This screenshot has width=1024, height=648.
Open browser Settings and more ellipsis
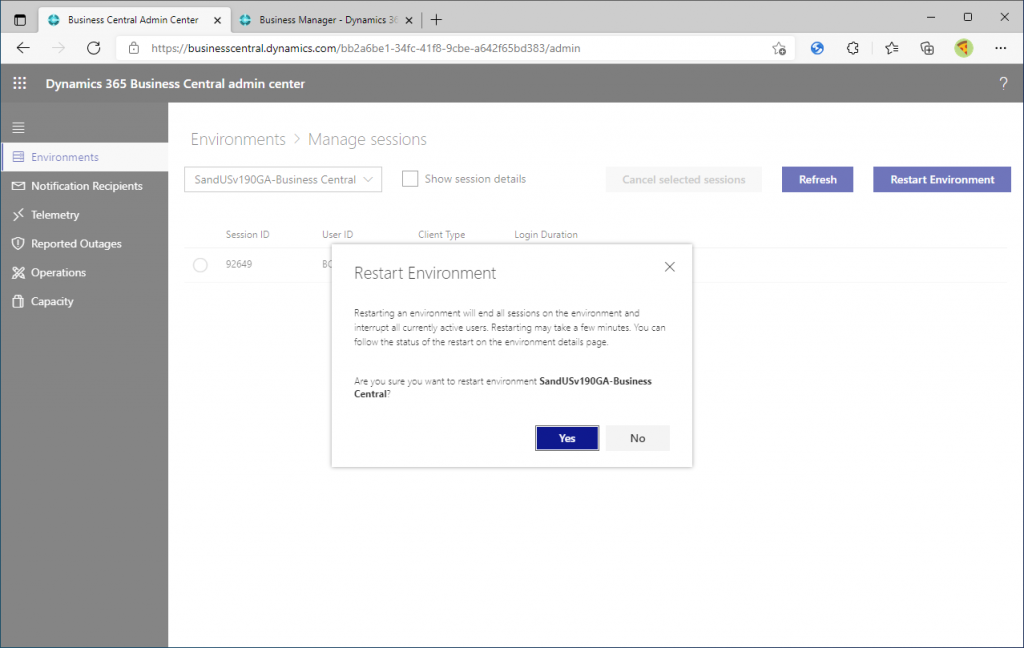tap(1000, 48)
